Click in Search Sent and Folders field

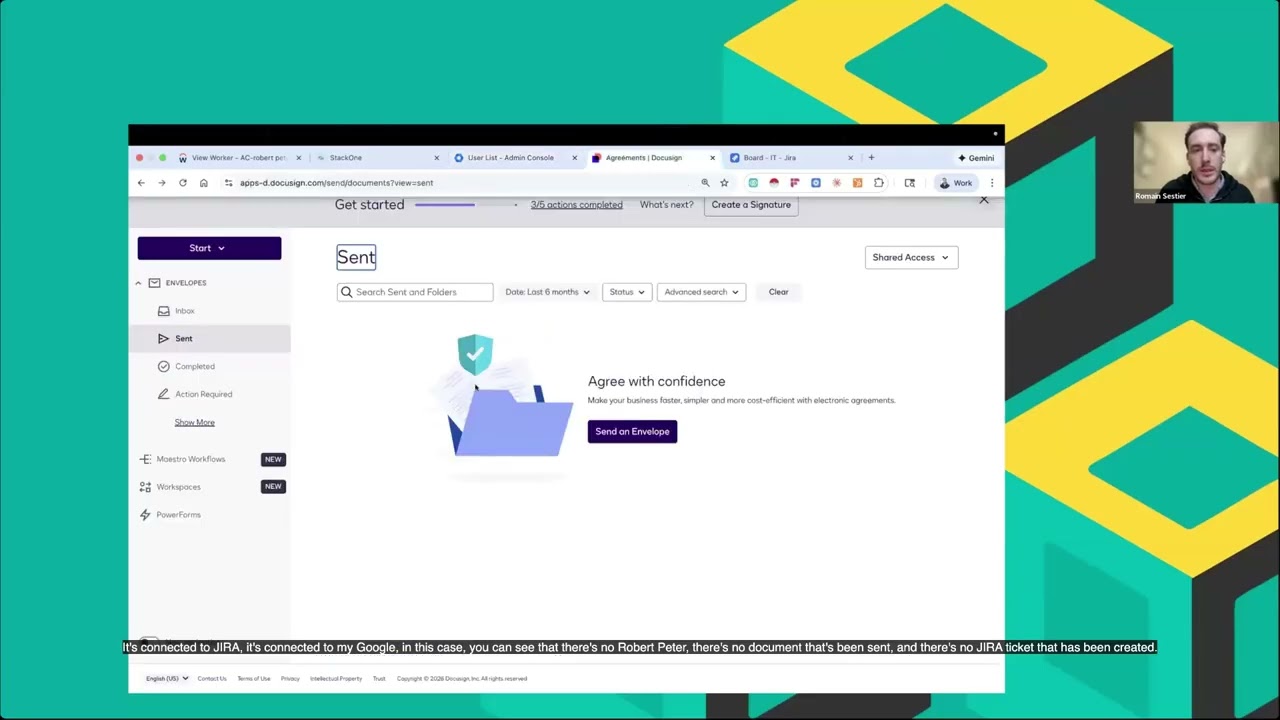(415, 292)
